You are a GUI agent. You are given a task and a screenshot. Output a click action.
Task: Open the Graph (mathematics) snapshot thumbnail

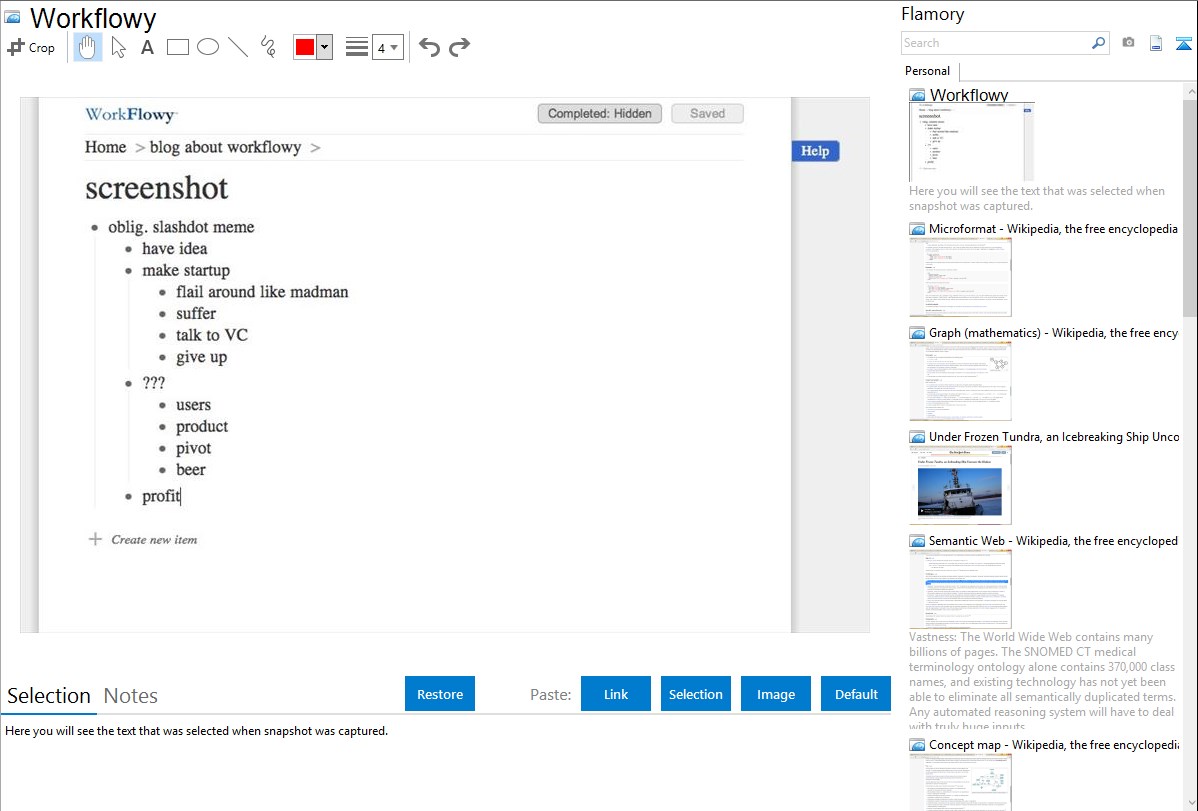click(960, 381)
